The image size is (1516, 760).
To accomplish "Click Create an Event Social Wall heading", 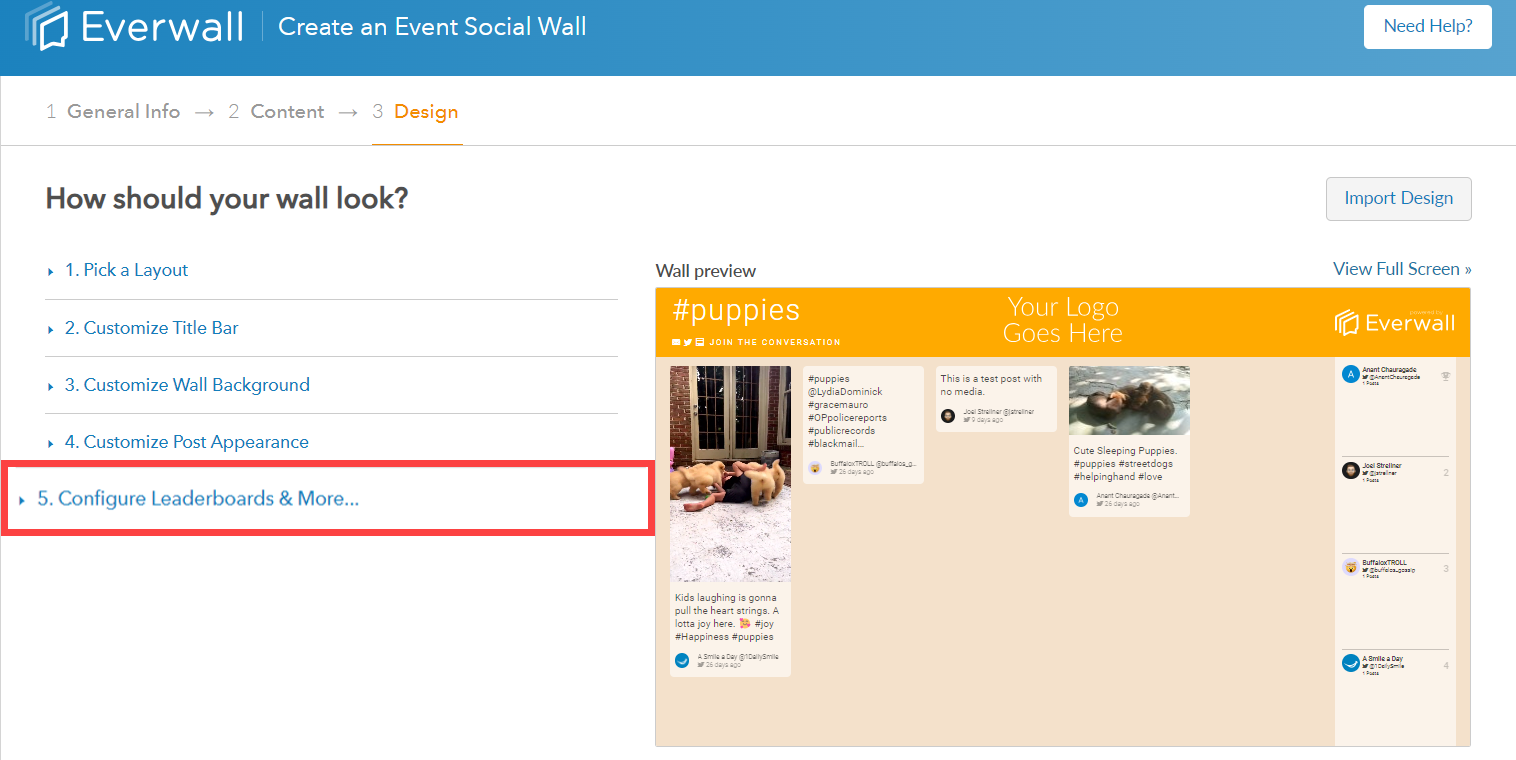I will click(x=432, y=27).
